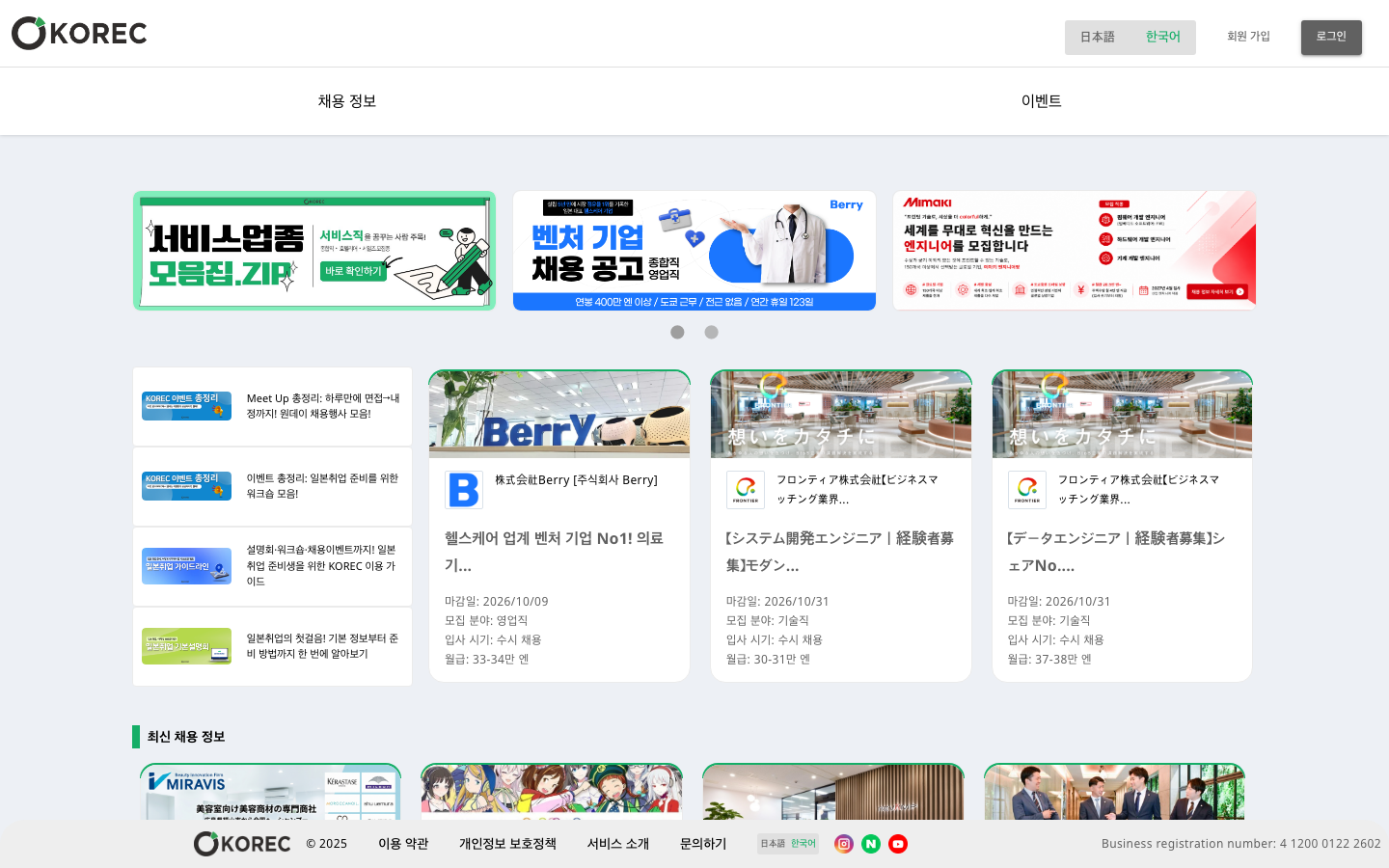The width and height of the screenshot is (1389, 868).
Task: Open the 이벤트 총정리 일본취업 준비 article
Action: (273, 486)
